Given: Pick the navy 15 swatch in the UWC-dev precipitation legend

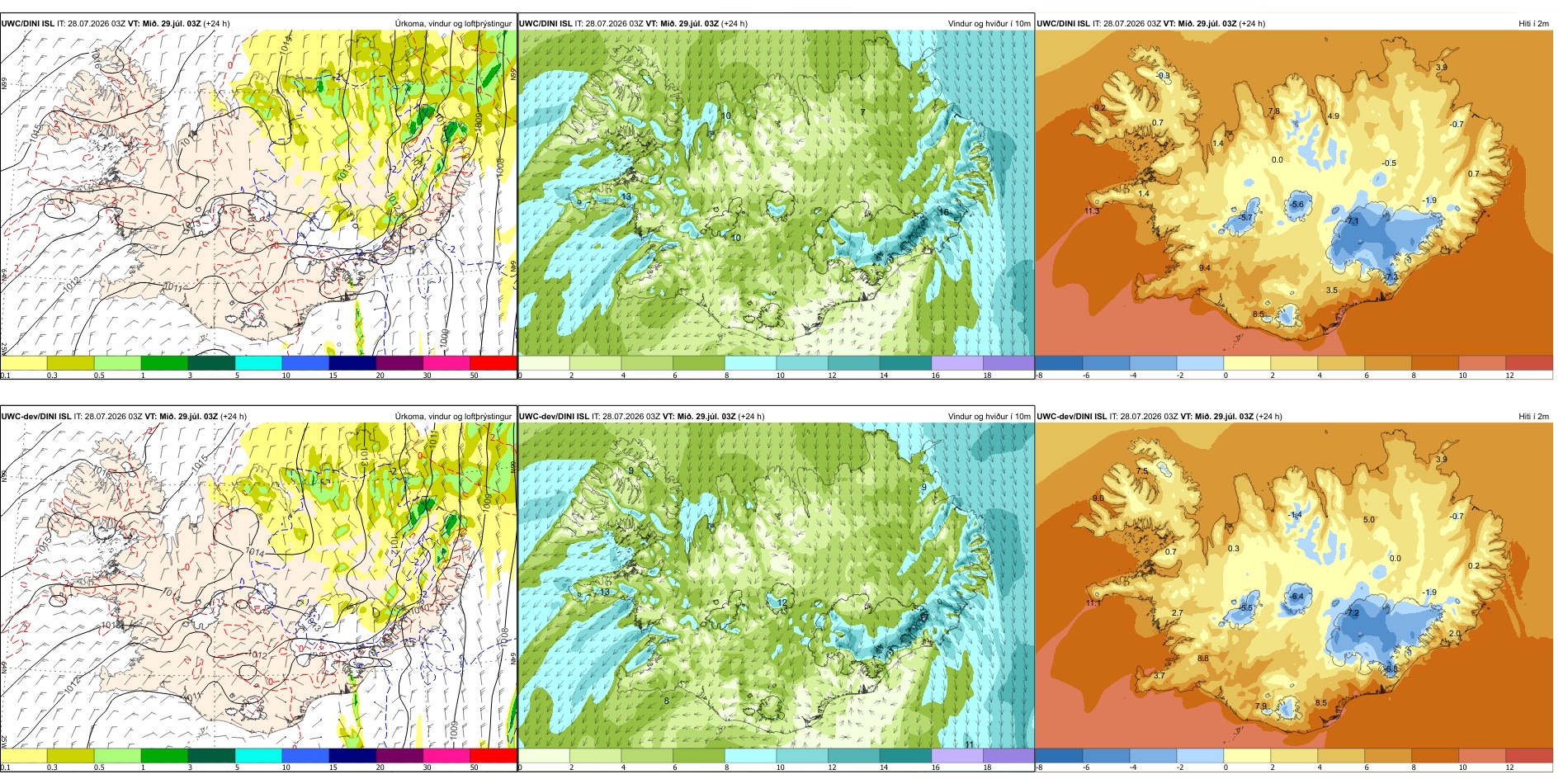Looking at the screenshot, I should tap(352, 755).
